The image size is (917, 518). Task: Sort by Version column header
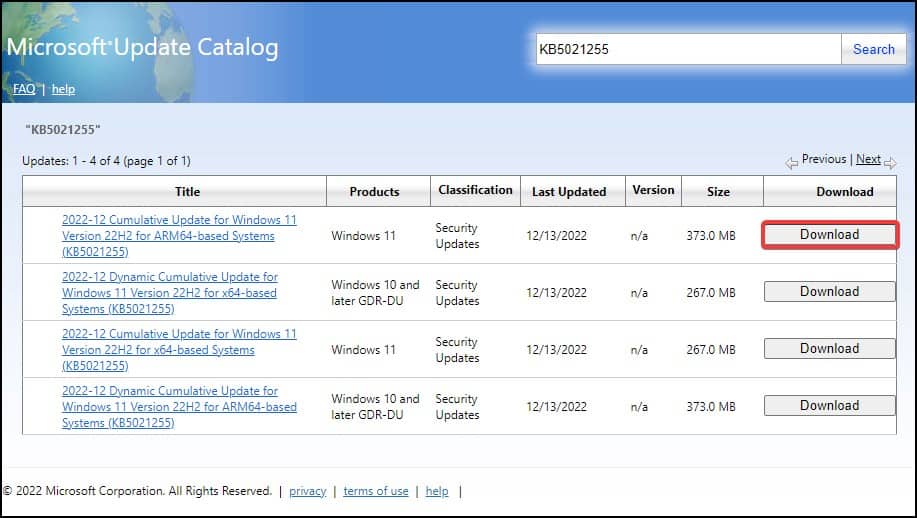[653, 190]
